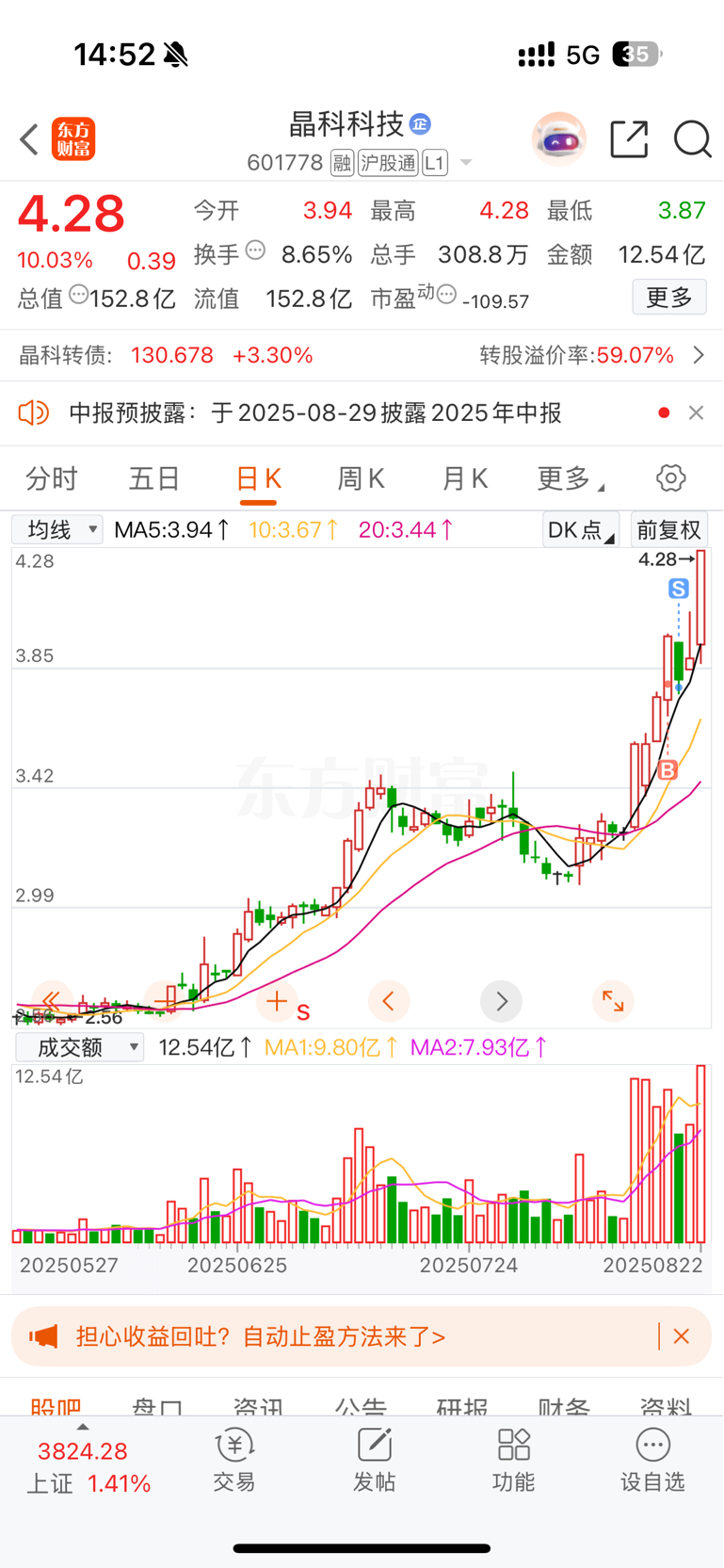Viewport: 724px width, 1568px height.
Task: Open 晶科转债 convertible bond row arrow
Action: click(x=699, y=355)
